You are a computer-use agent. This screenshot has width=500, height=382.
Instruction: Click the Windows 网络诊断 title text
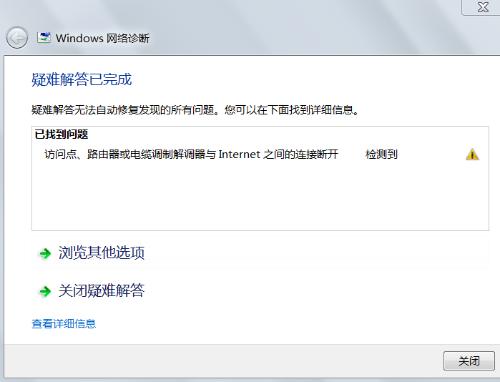(102, 38)
